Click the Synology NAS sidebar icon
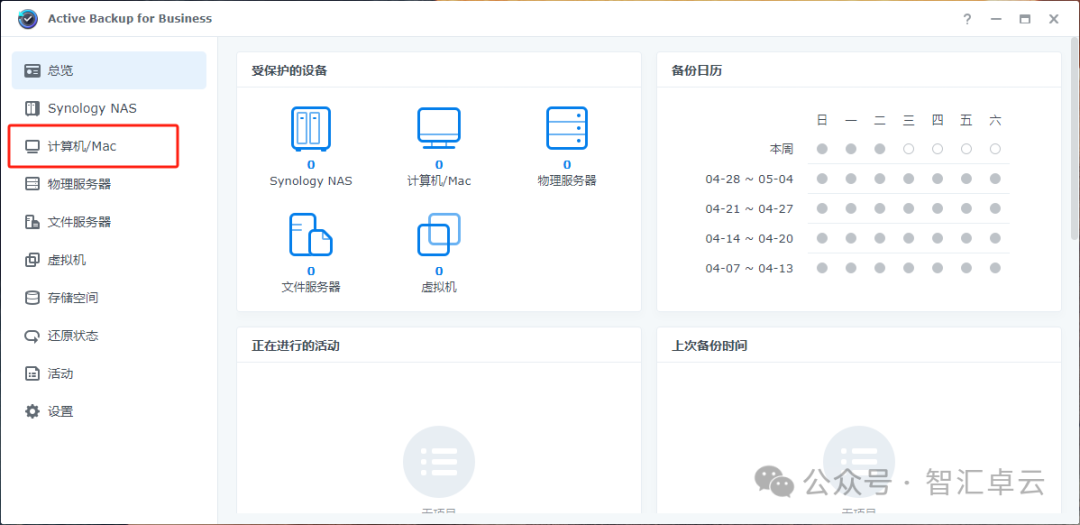The width and height of the screenshot is (1080, 525). point(32,108)
